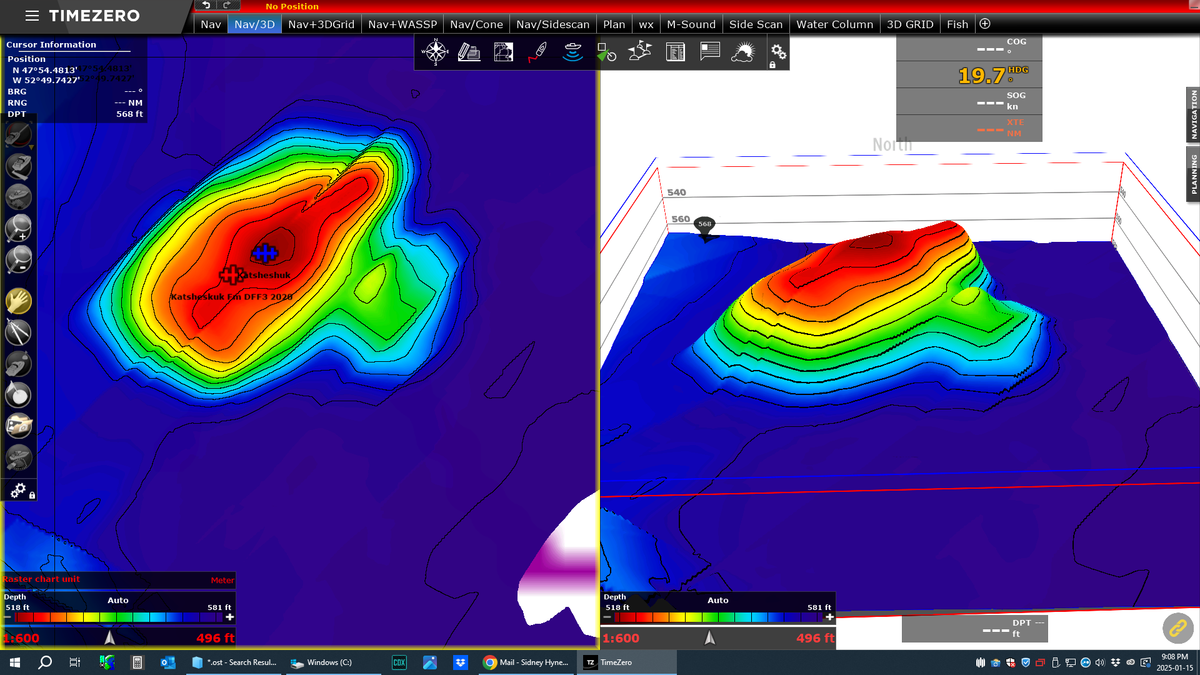Select the annotation/comment tool in the toolbar
1200x675 pixels.
coord(710,50)
